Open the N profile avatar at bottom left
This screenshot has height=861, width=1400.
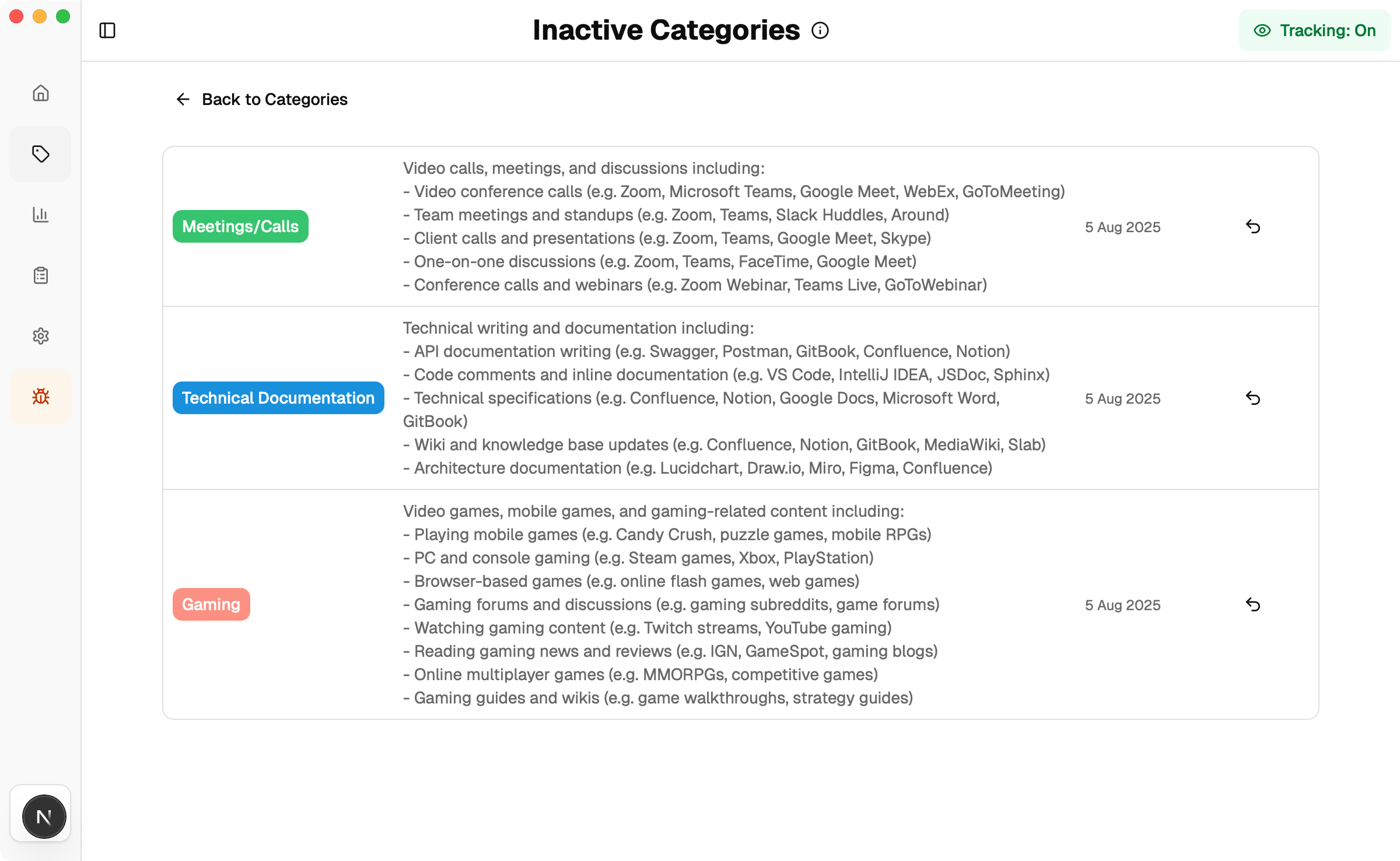coord(44,816)
